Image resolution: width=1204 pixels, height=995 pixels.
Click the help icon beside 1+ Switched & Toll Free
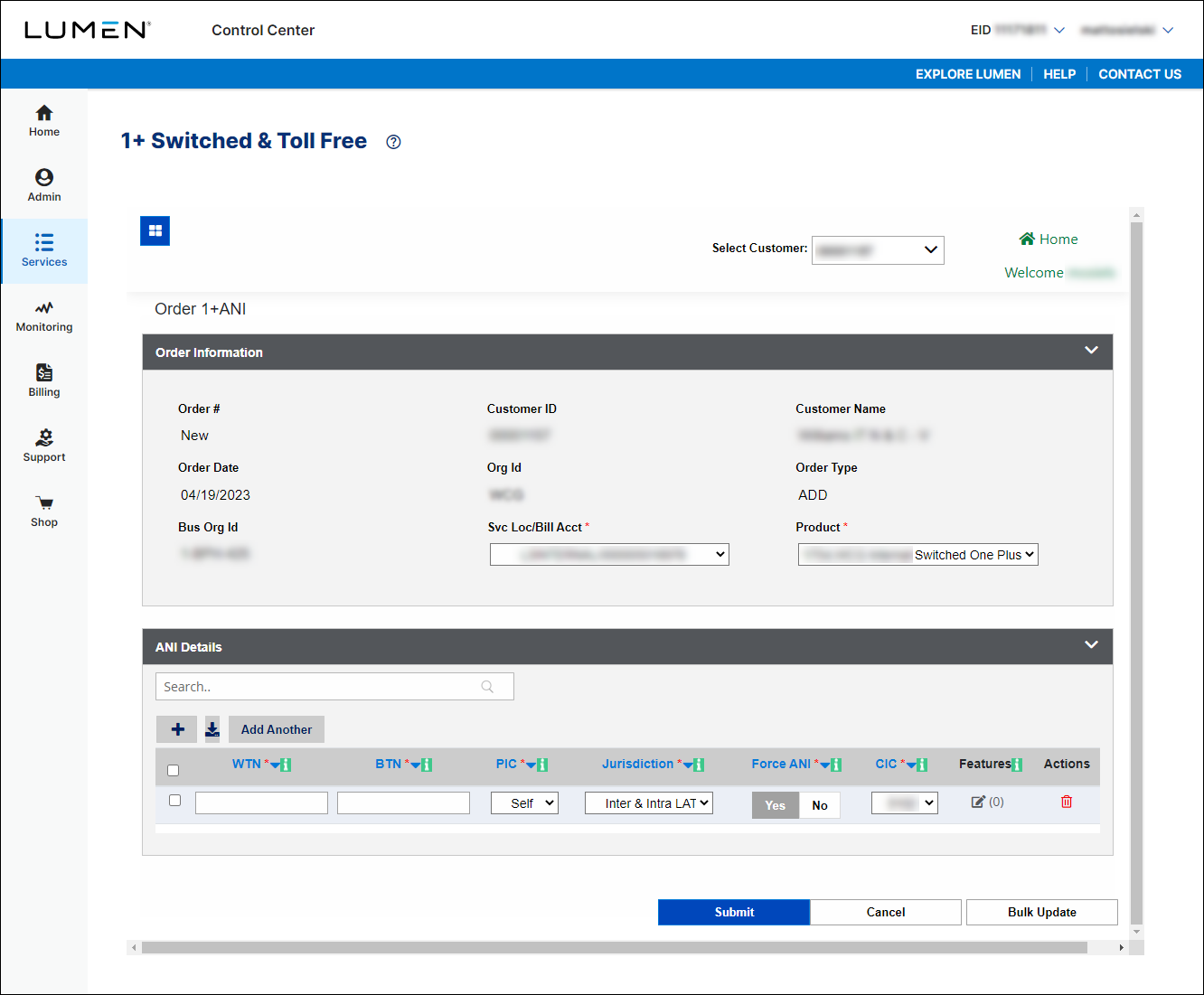(392, 142)
